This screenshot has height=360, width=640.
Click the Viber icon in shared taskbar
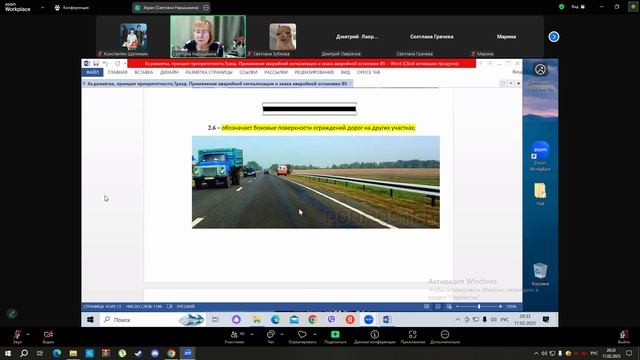point(331,320)
